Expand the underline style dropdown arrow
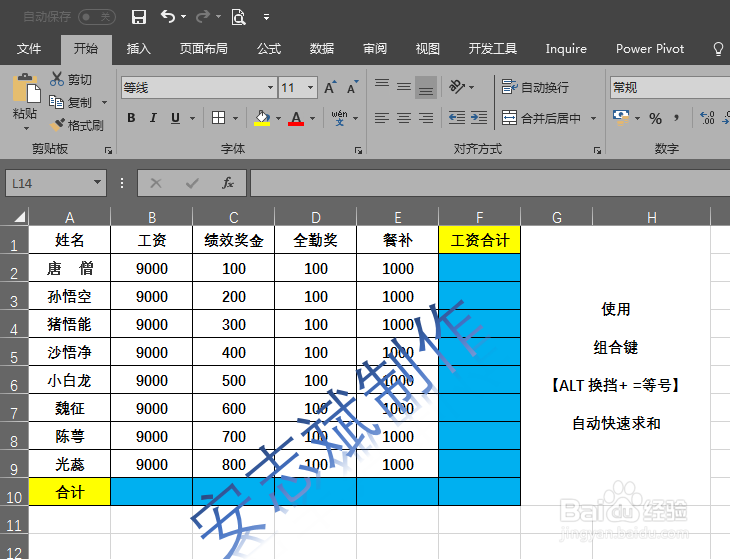The image size is (730, 559). pyautogui.click(x=192, y=118)
